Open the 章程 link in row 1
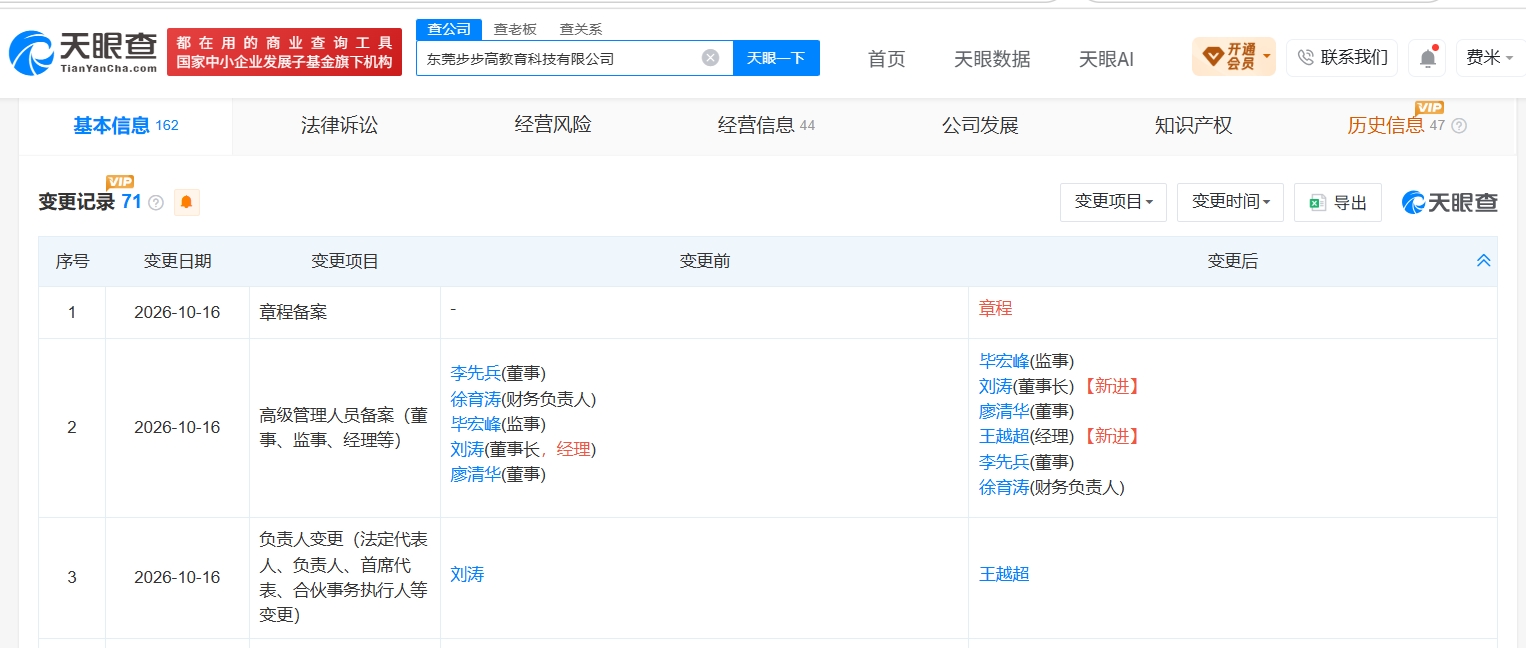This screenshot has height=648, width=1526. tap(995, 309)
